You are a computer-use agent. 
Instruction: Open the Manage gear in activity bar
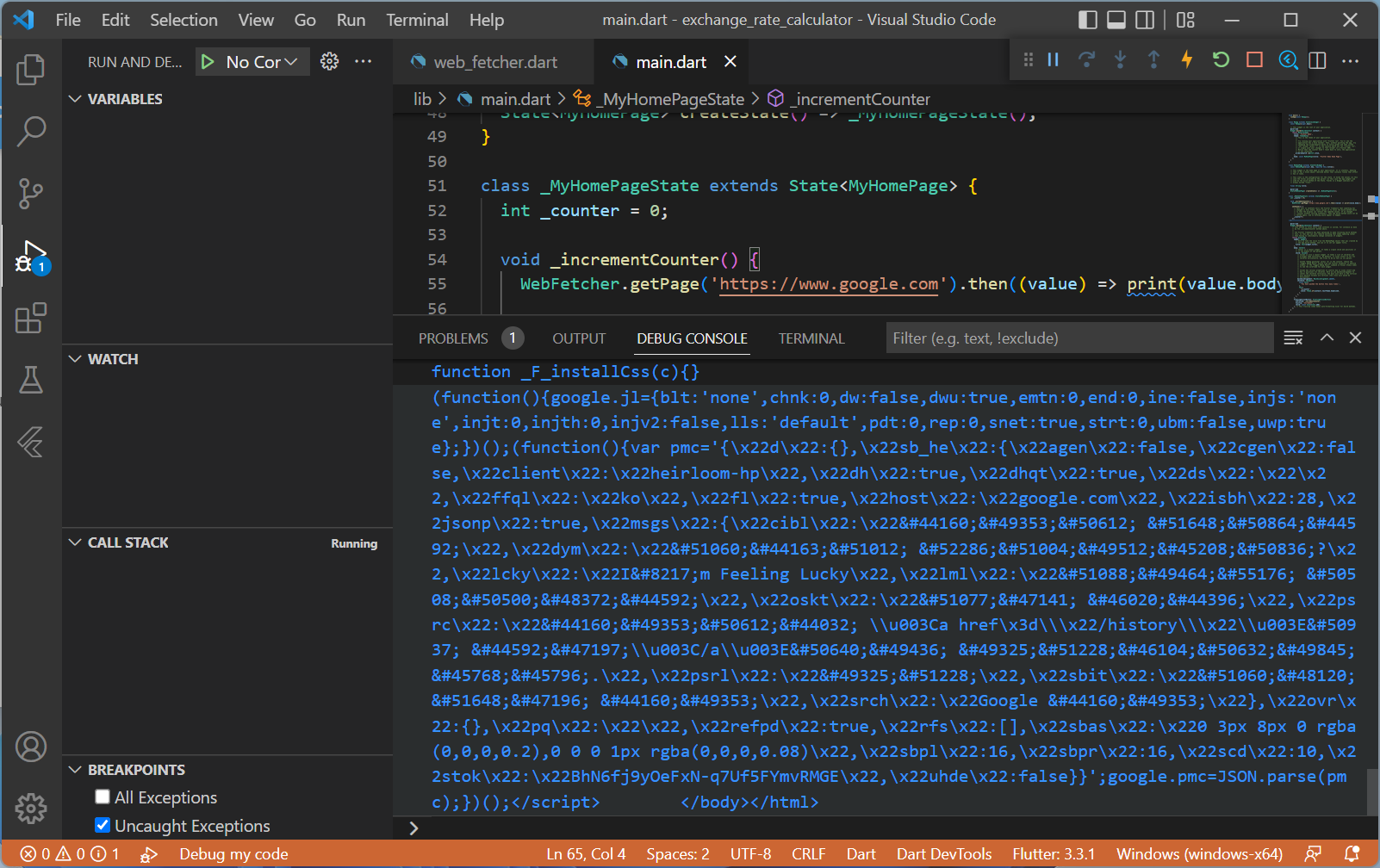click(x=31, y=808)
